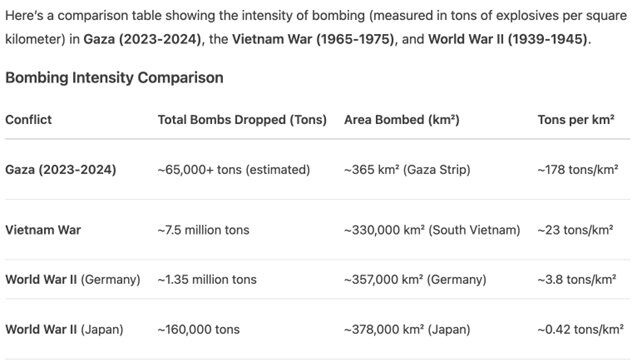Image resolution: width=641 pixels, height=361 pixels.
Task: Click ~330,000 km² (South Vietnam) cell
Action: 432,230
